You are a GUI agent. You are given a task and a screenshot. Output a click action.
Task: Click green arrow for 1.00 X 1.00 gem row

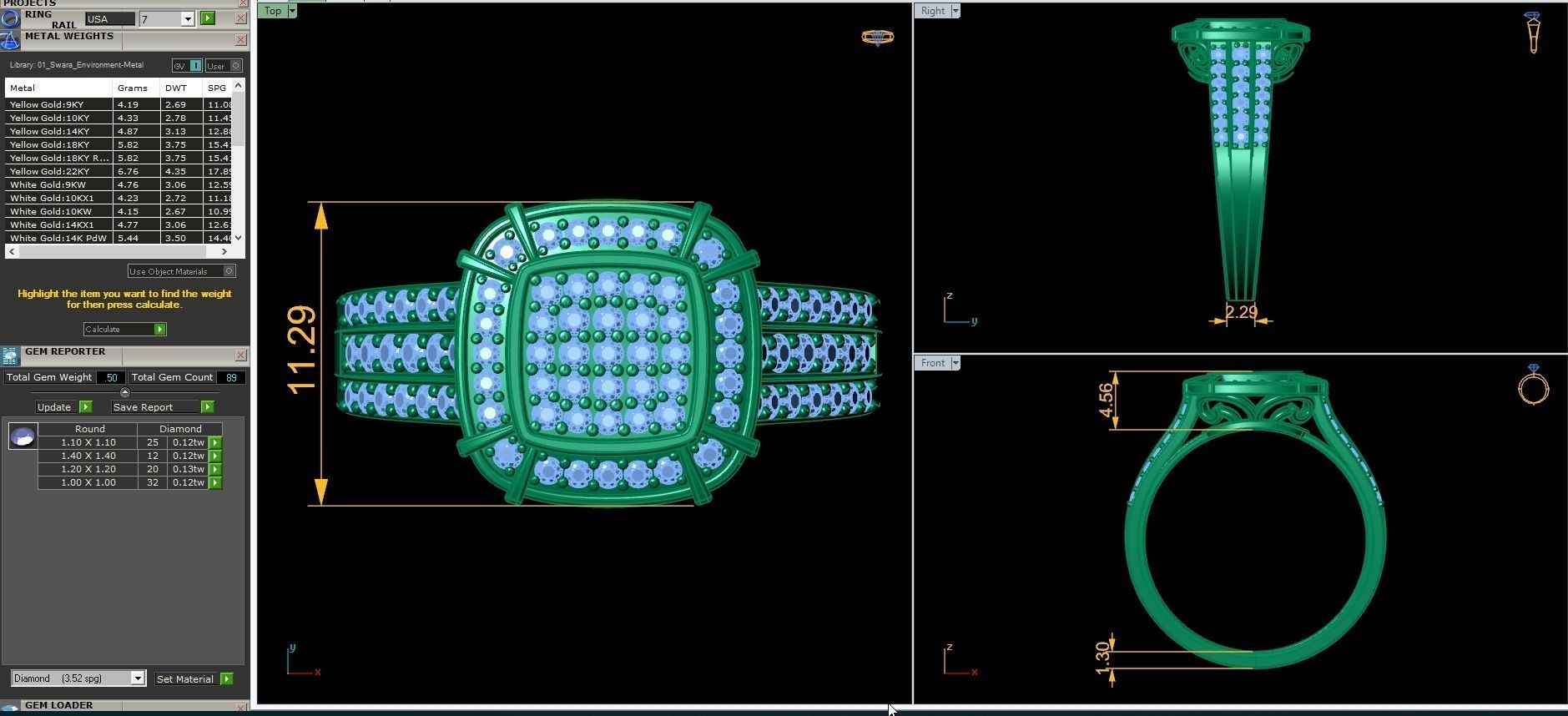[215, 483]
